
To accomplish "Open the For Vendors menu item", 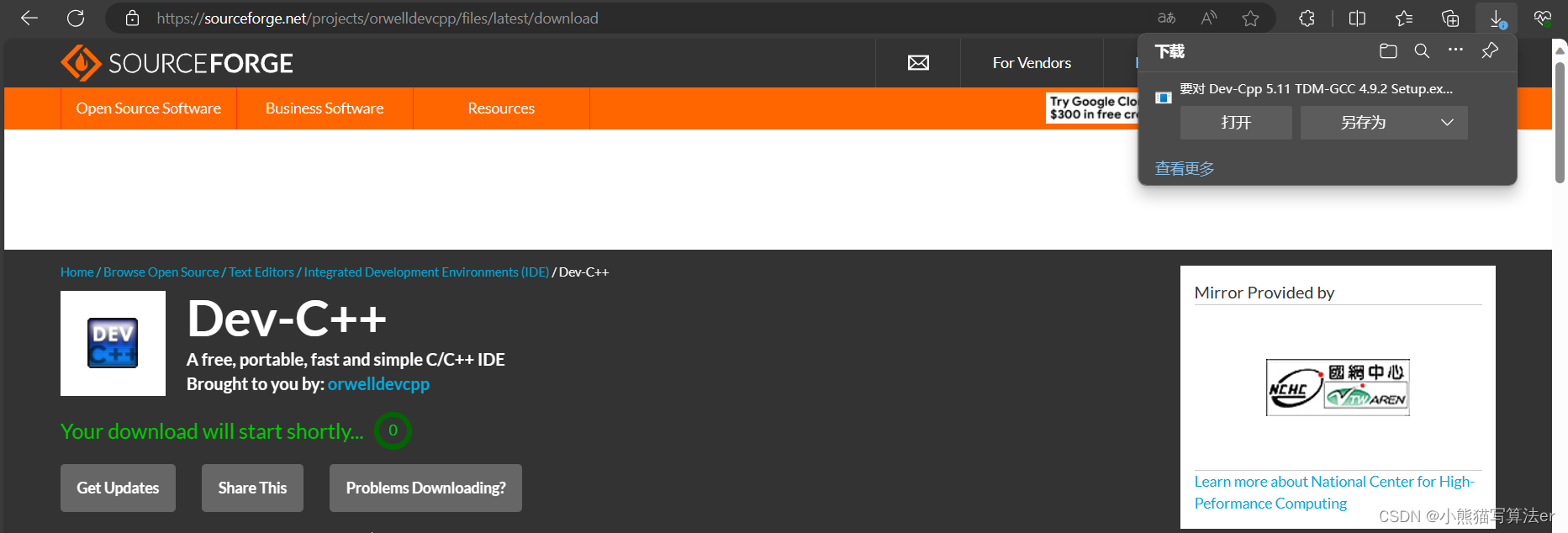I will [x=1032, y=63].
